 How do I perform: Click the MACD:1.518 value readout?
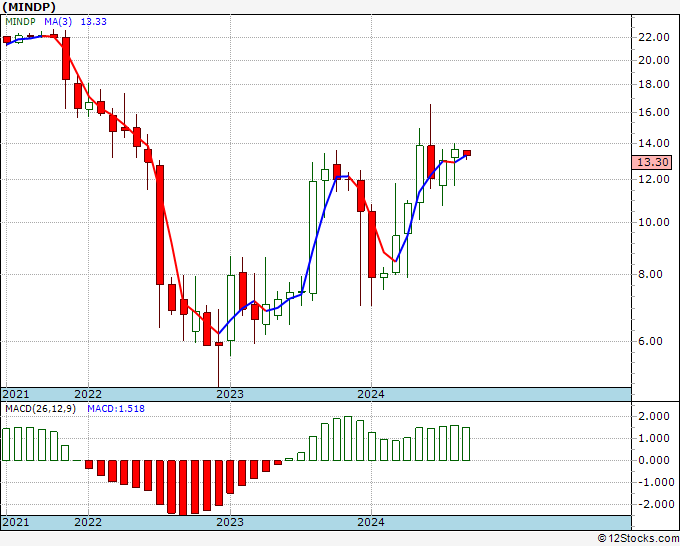tap(116, 409)
